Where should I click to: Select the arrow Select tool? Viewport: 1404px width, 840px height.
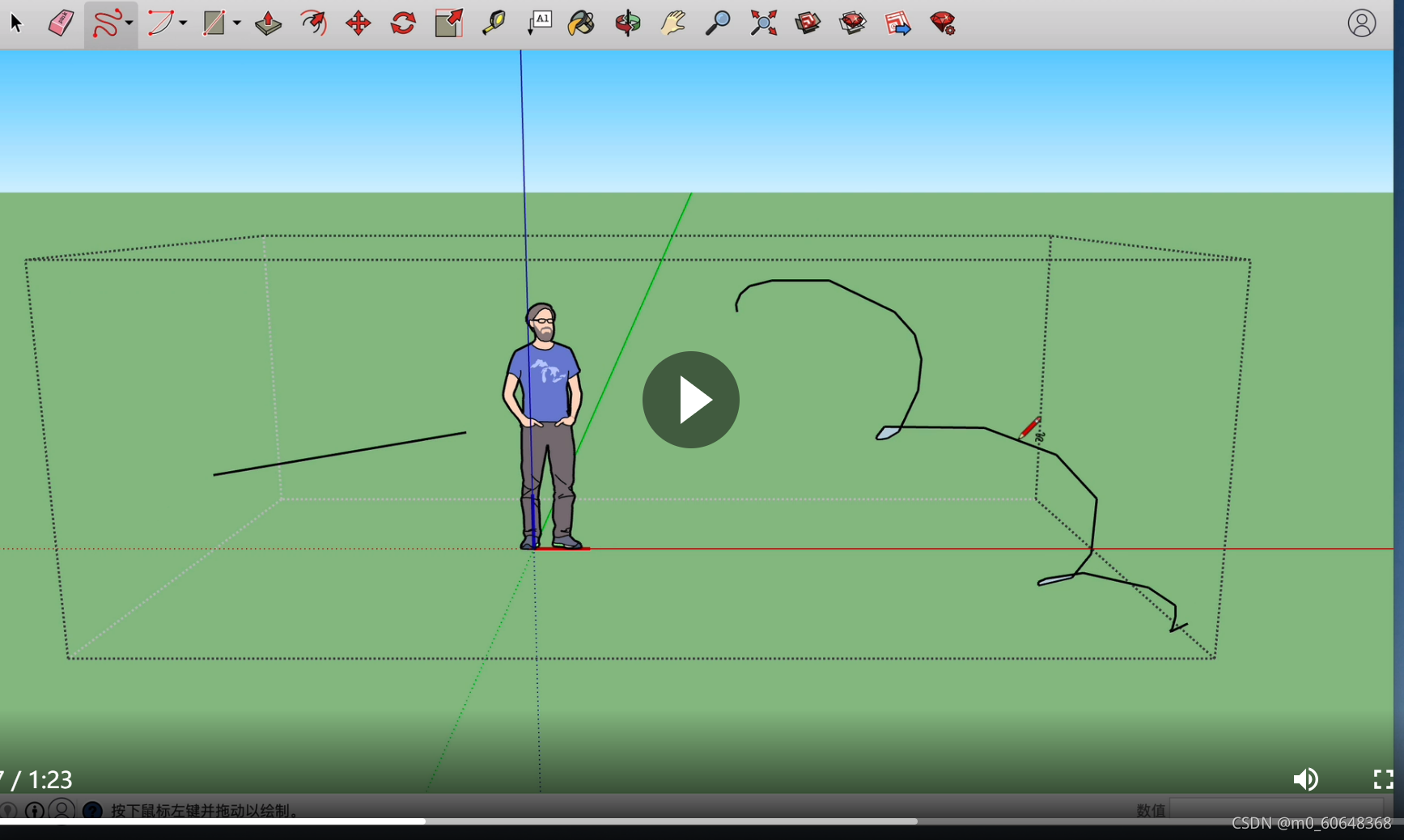tap(16, 23)
